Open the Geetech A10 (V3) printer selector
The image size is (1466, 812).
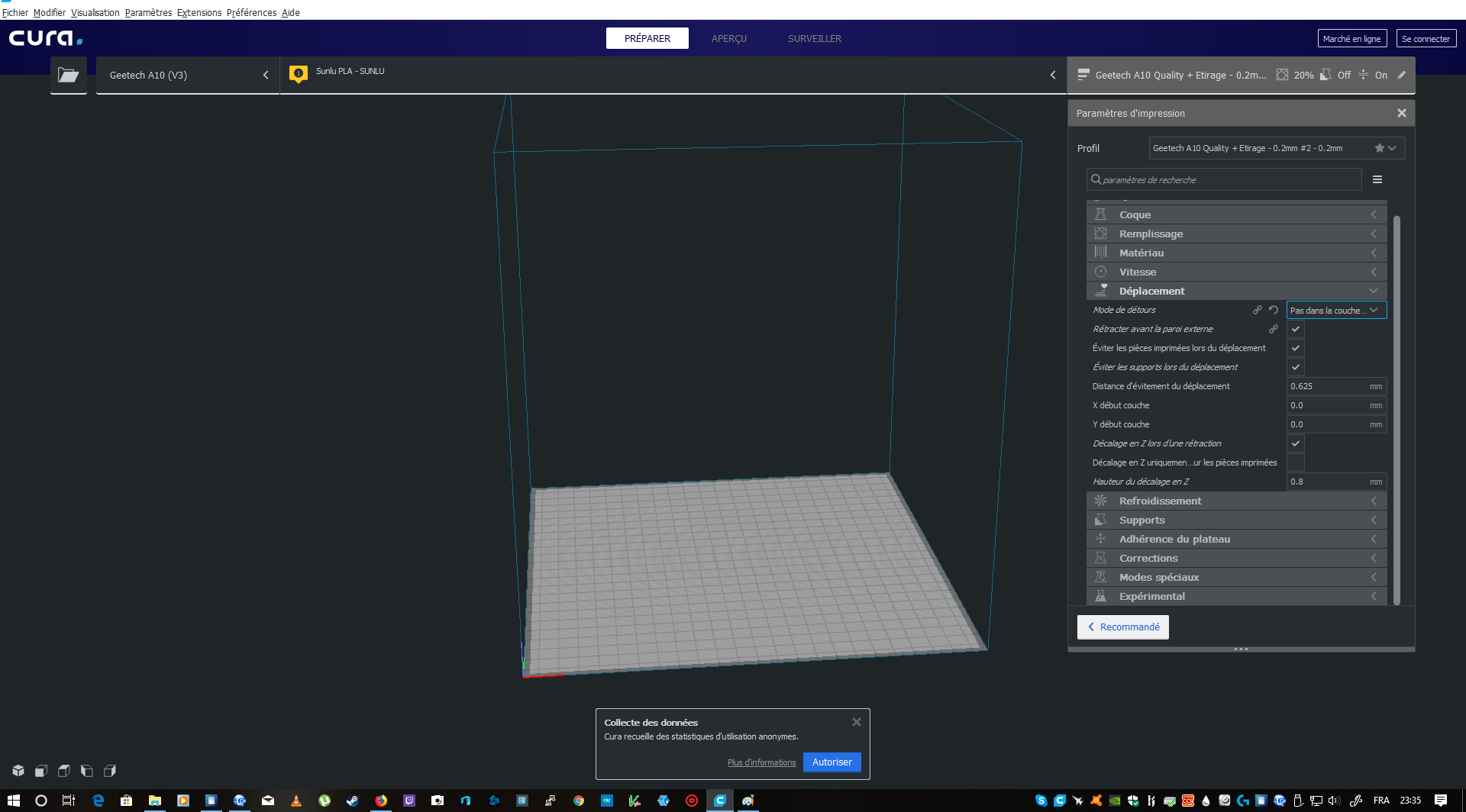(x=188, y=75)
